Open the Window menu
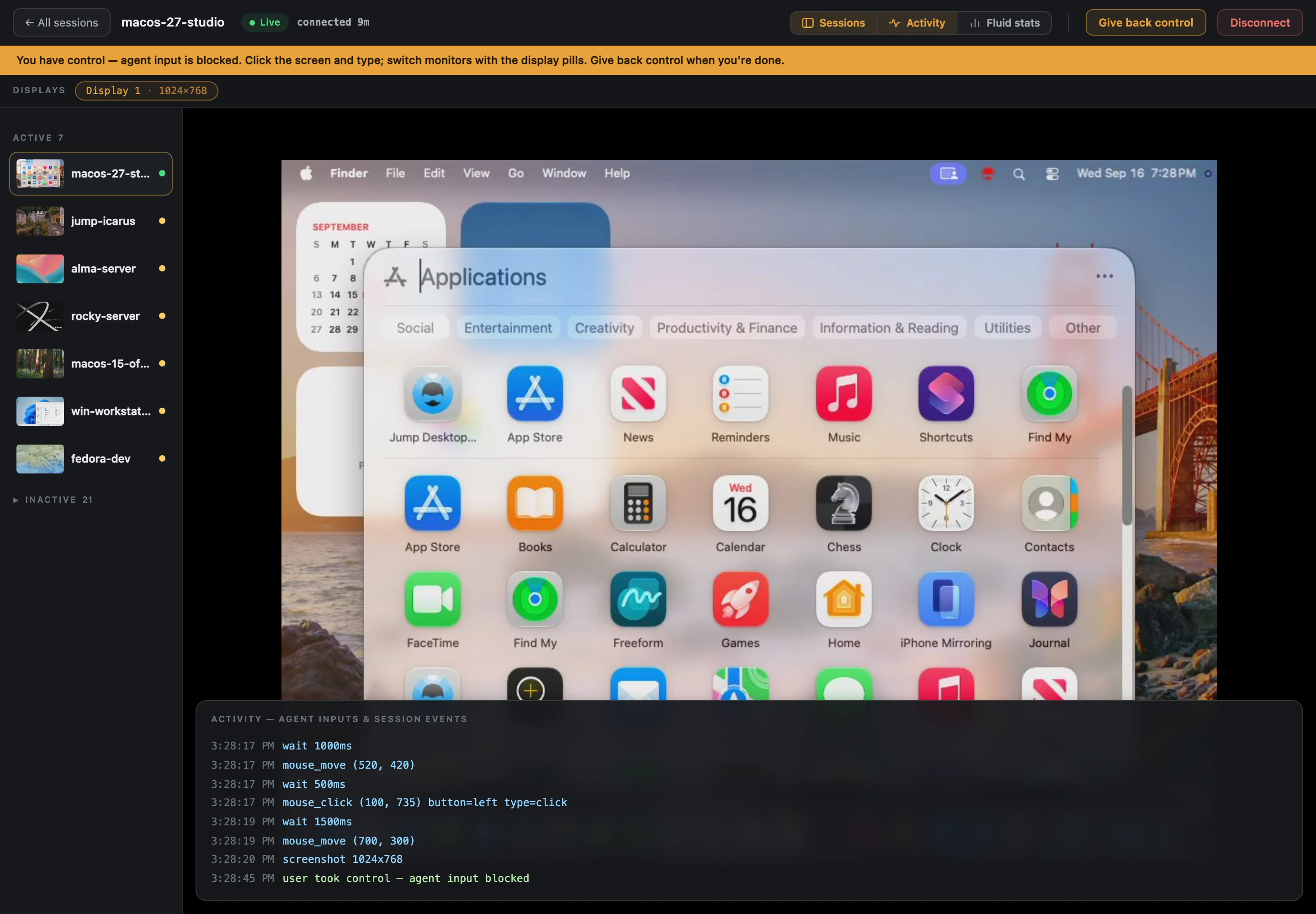This screenshot has height=914, width=1316. pyautogui.click(x=564, y=173)
